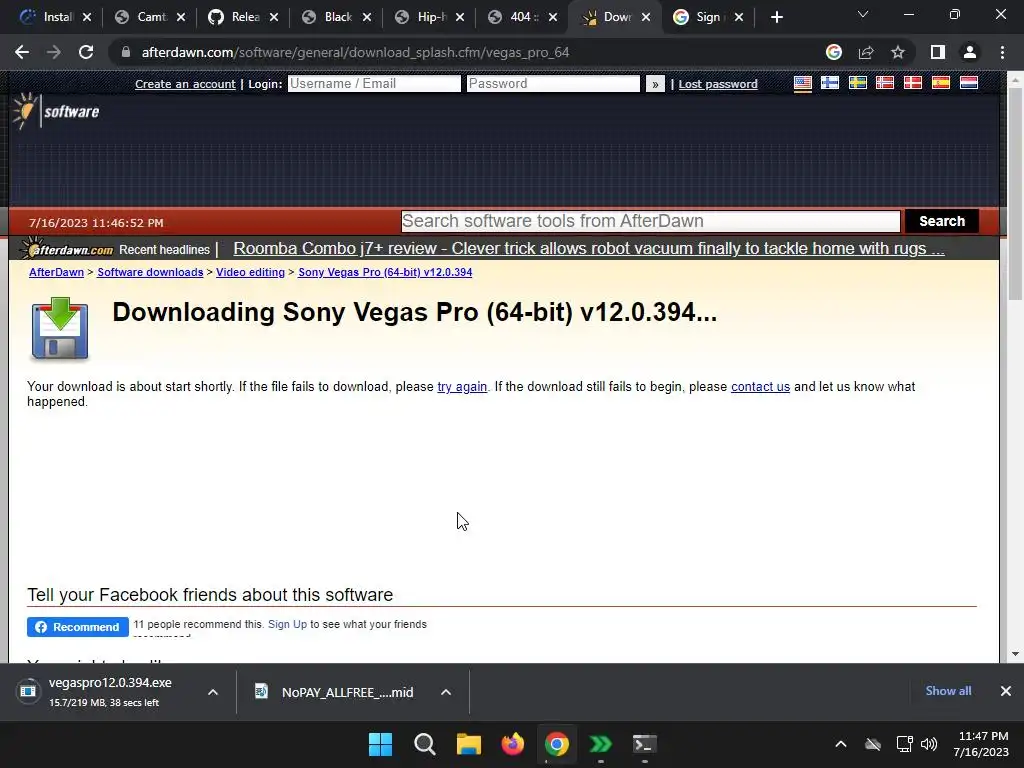Click the AfterDawn software logo
Viewport: 1024px width, 768px height.
56,111
